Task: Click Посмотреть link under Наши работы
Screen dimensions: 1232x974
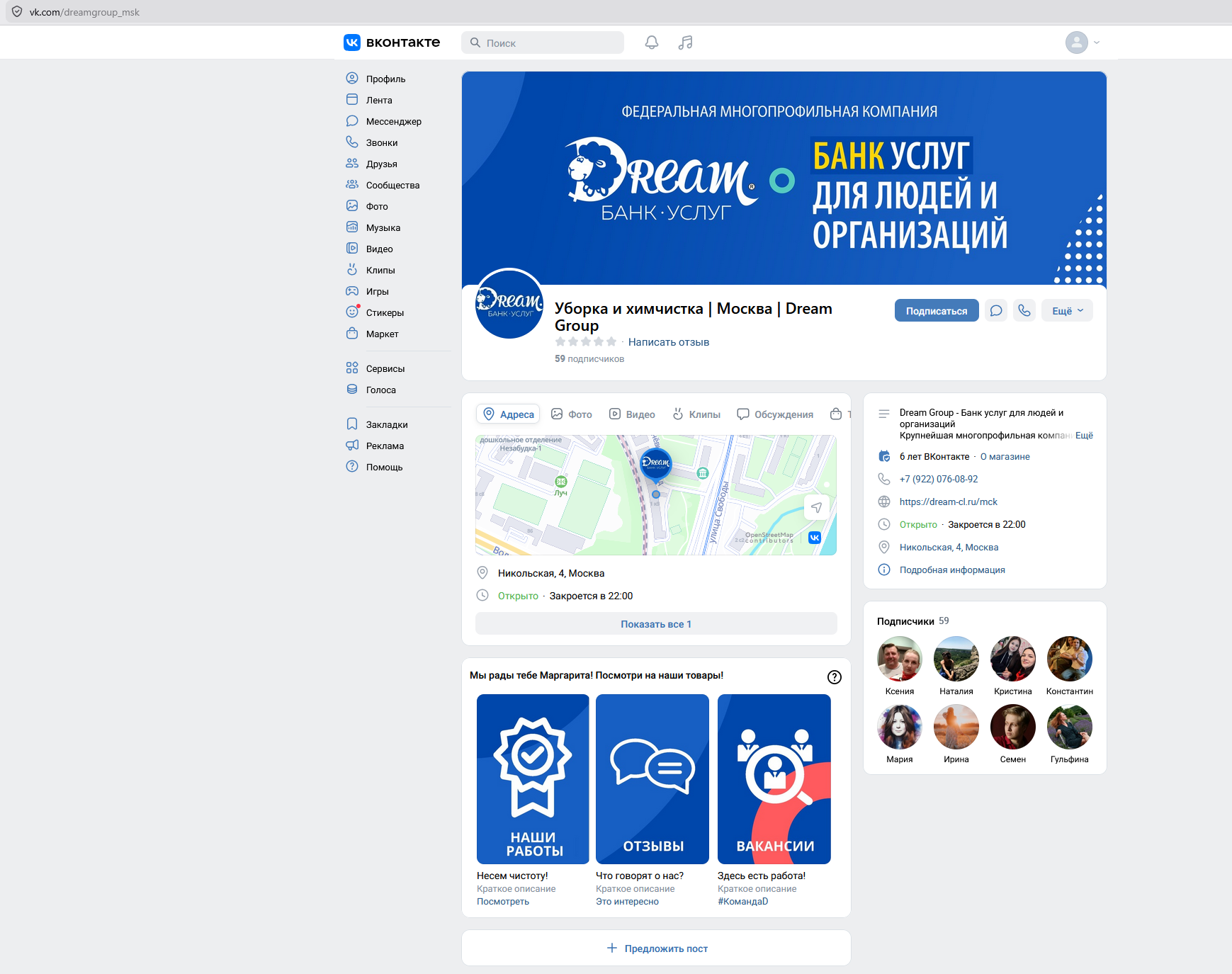Action: click(503, 901)
